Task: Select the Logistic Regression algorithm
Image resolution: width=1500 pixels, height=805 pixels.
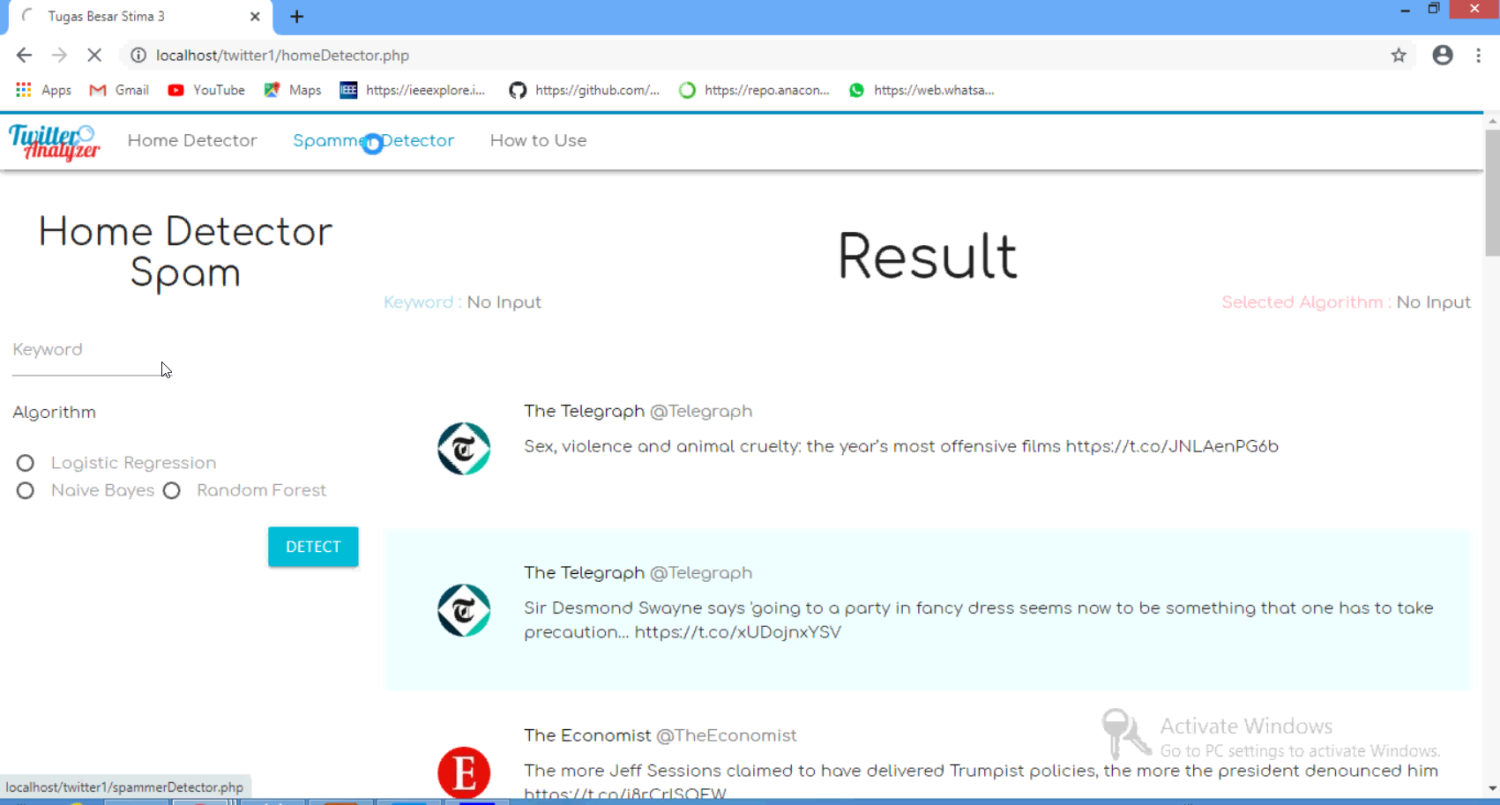Action: click(25, 462)
